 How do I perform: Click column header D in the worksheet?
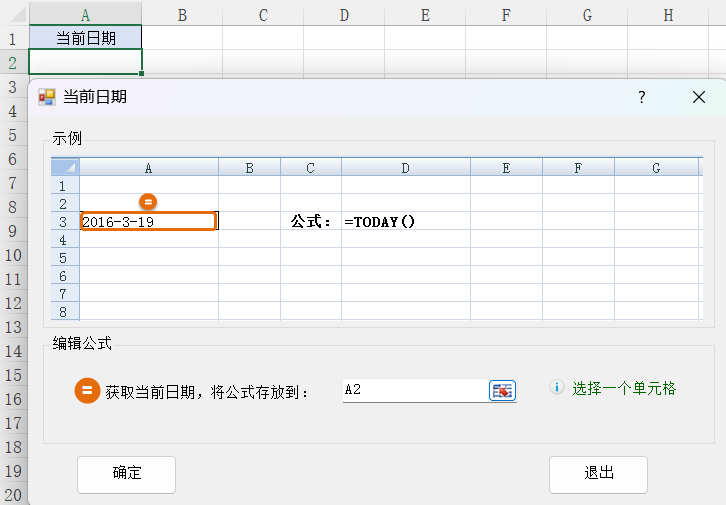(344, 14)
